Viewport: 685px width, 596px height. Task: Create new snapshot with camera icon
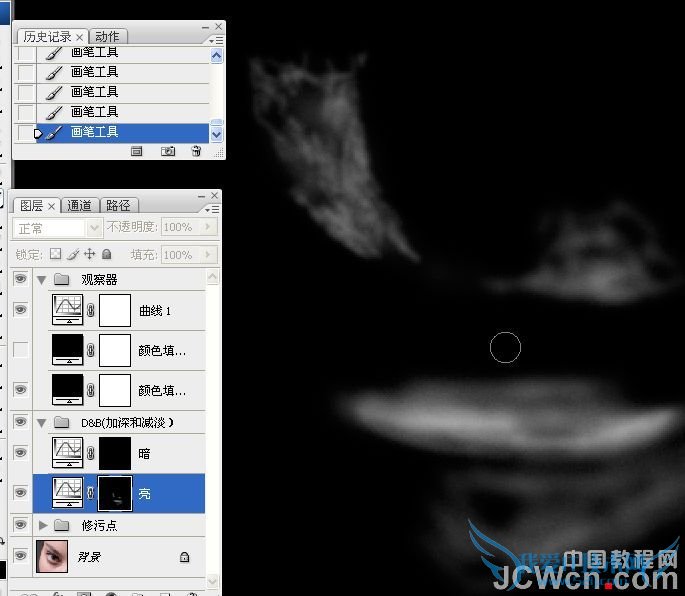168,151
